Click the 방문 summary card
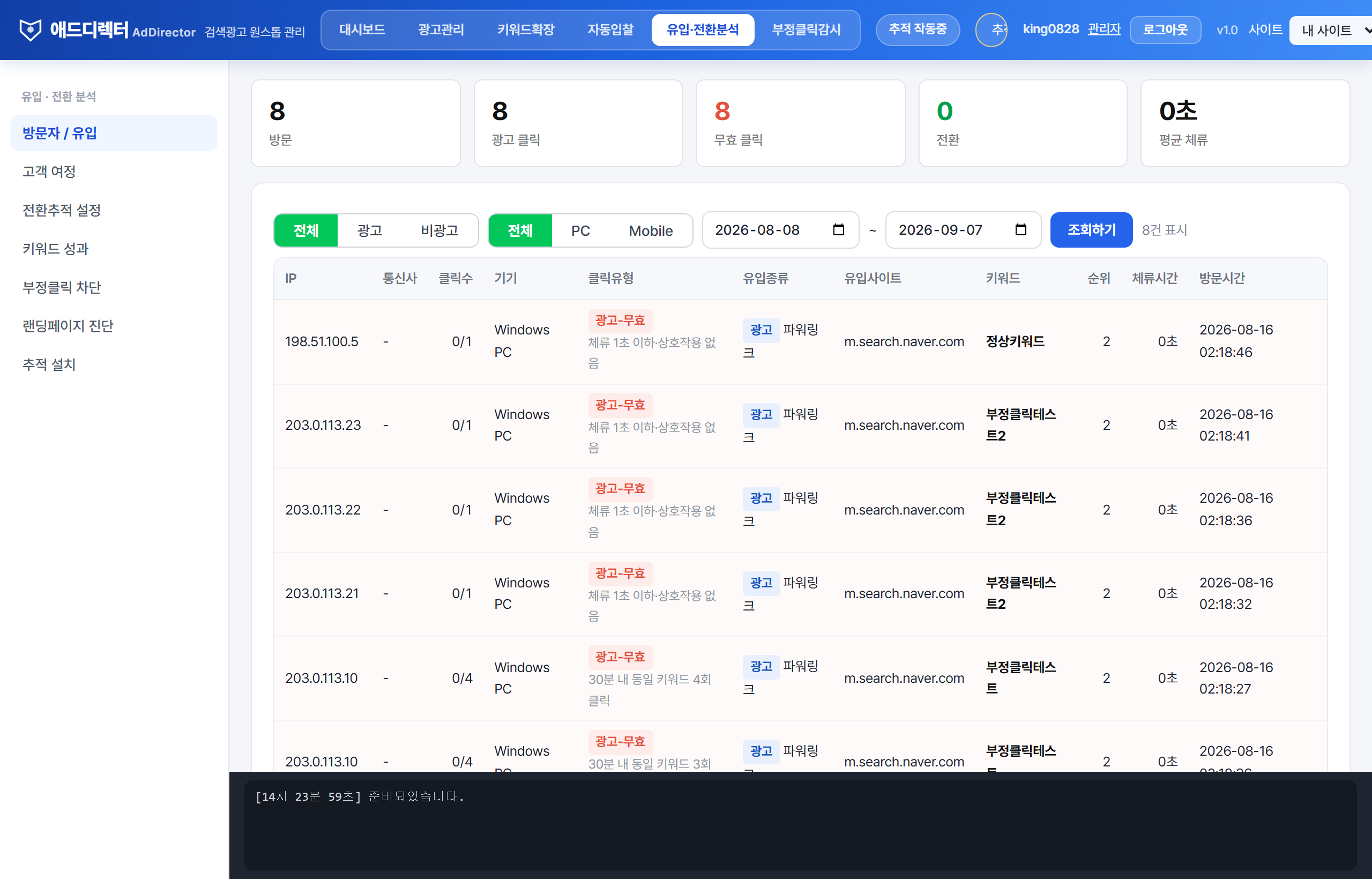1372x879 pixels. (355, 123)
